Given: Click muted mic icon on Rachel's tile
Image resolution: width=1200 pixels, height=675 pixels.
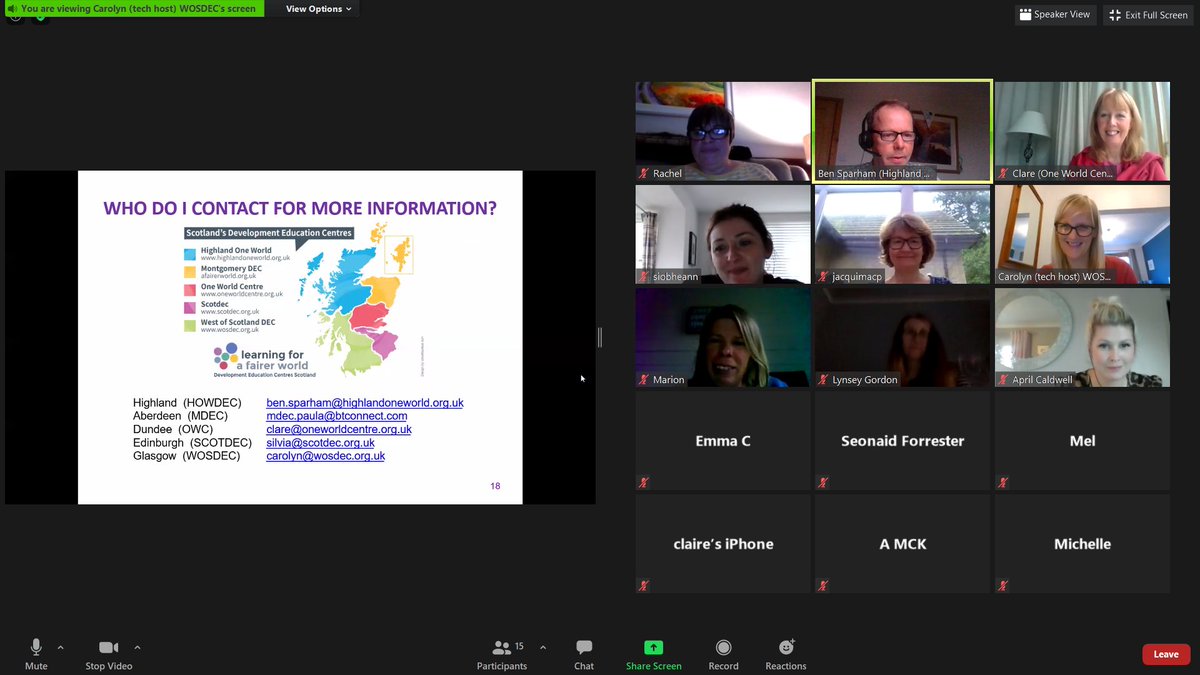Looking at the screenshot, I should [x=644, y=173].
